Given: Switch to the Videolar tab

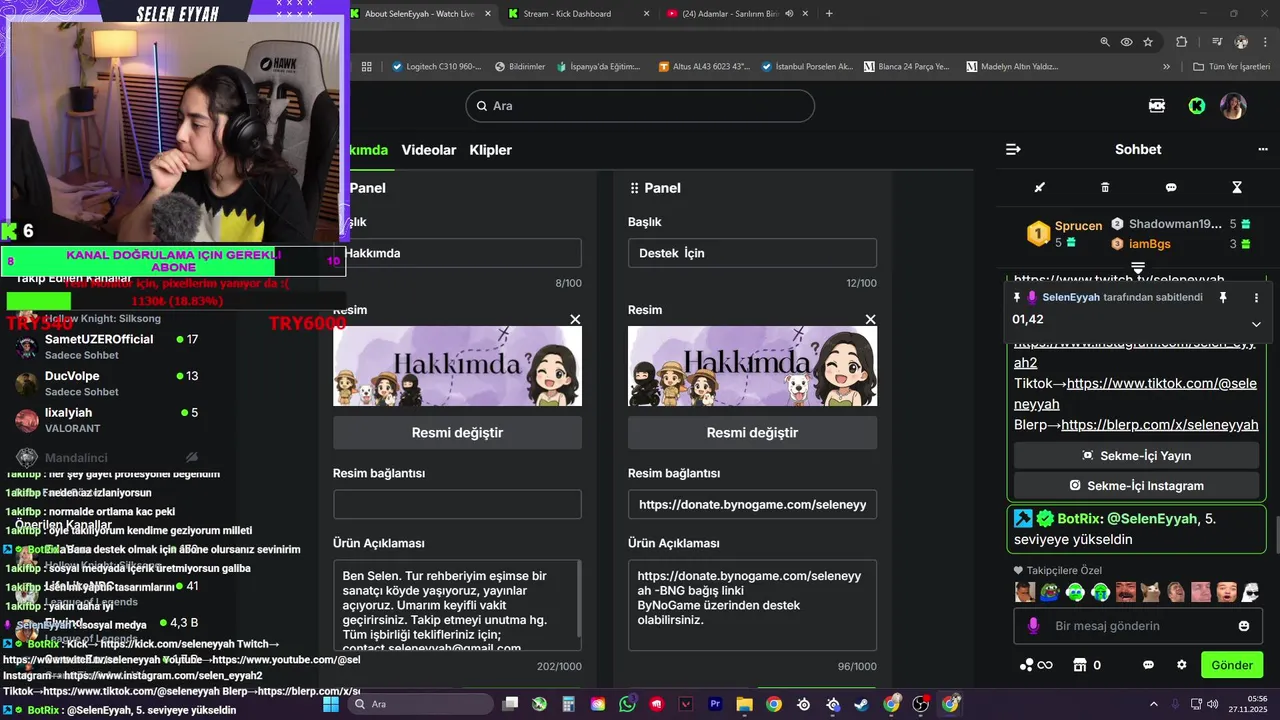Looking at the screenshot, I should click(429, 150).
